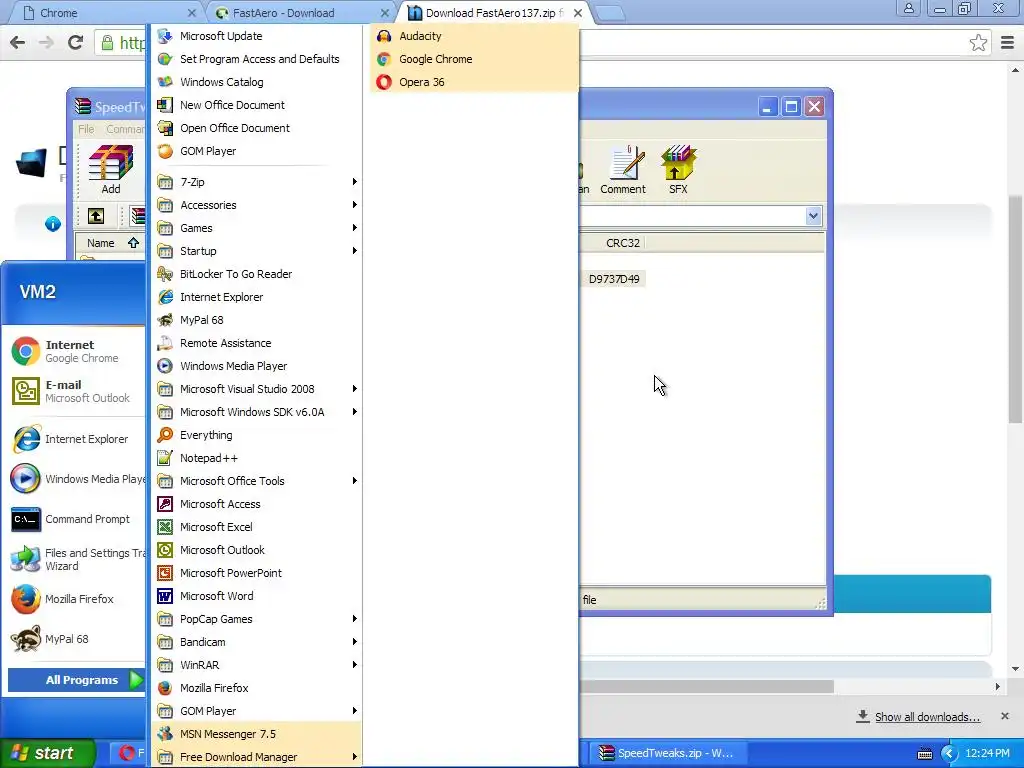The width and height of the screenshot is (1024, 768).
Task: Click the WinRAR Comment toolbar icon
Action: point(622,170)
